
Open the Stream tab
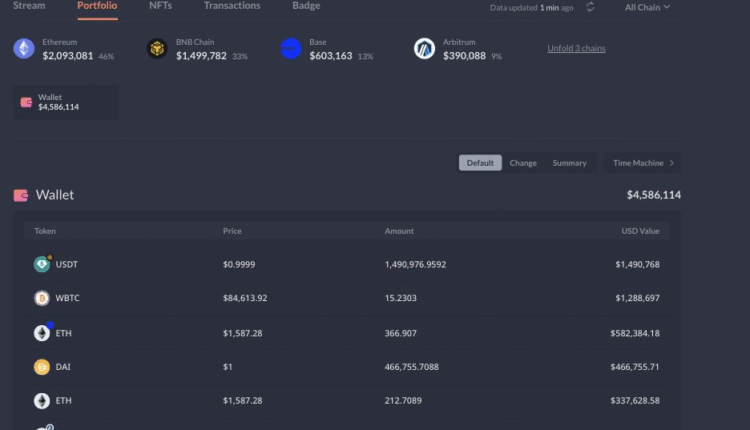click(x=29, y=6)
